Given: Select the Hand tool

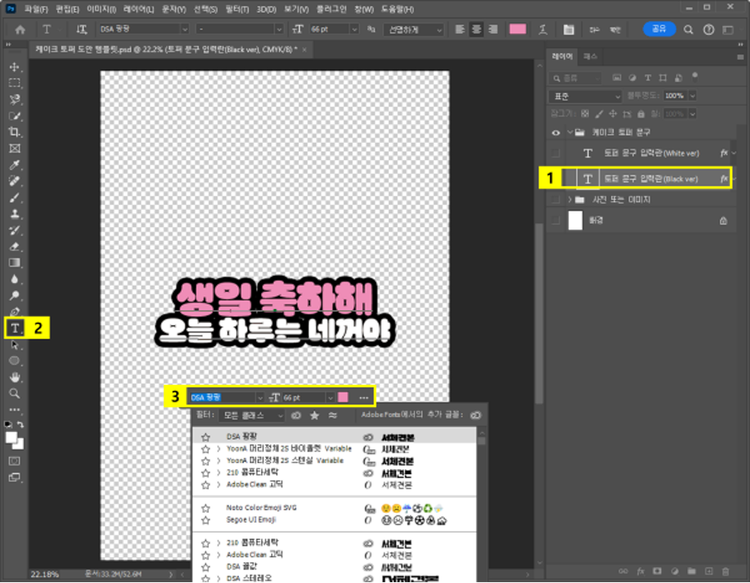Looking at the screenshot, I should 15,377.
